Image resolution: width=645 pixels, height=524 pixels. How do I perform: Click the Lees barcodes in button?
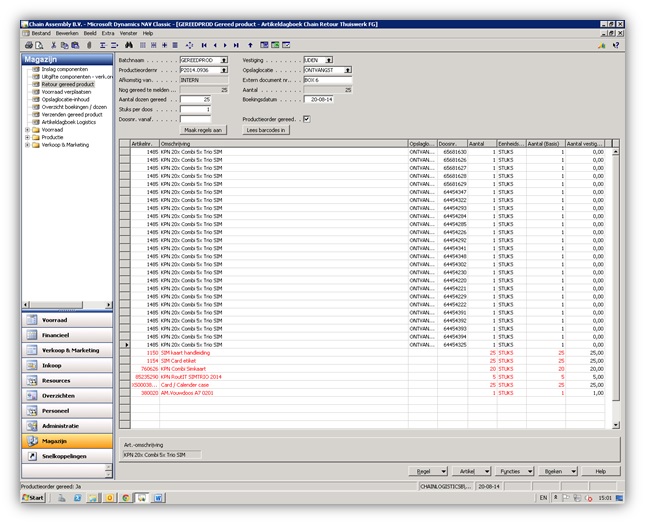(266, 130)
